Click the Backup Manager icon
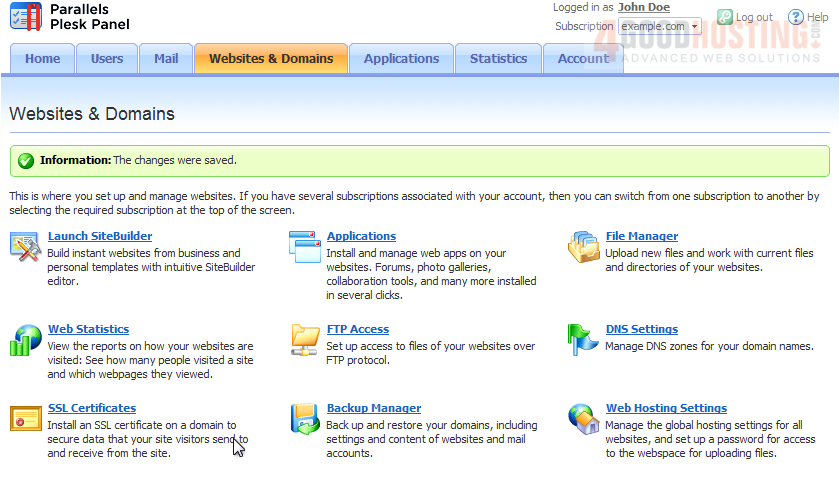840x480 pixels. pos(304,418)
